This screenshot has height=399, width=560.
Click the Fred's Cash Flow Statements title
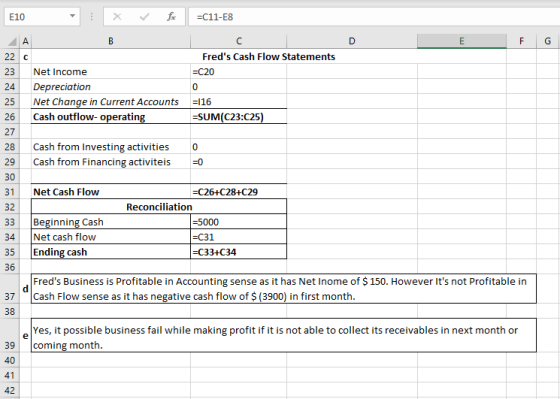pyautogui.click(x=269, y=57)
